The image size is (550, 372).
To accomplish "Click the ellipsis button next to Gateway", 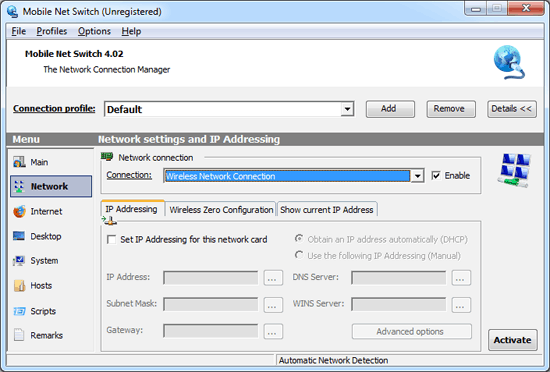I will point(273,331).
